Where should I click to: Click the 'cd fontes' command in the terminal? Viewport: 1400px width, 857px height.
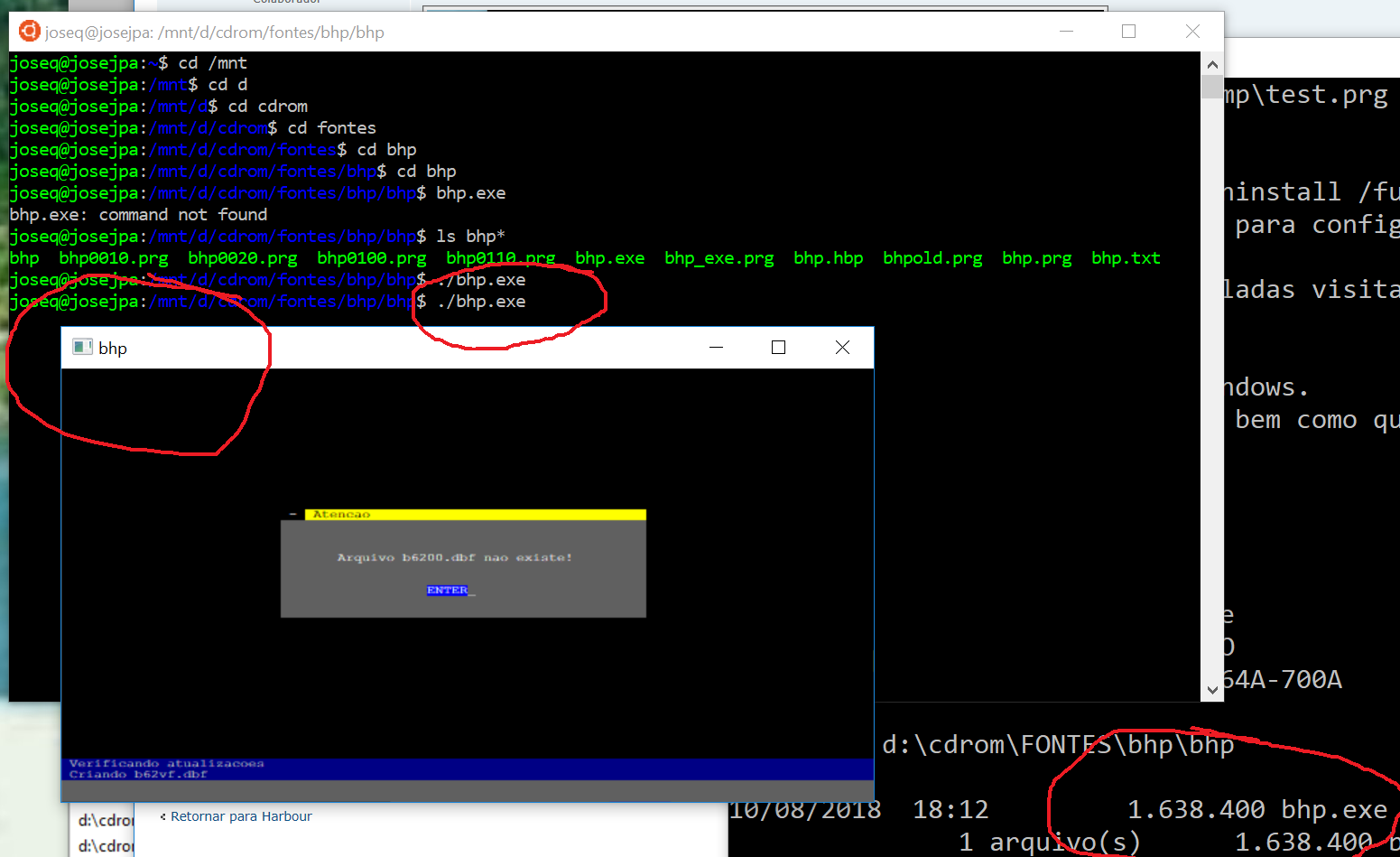pyautogui.click(x=331, y=128)
